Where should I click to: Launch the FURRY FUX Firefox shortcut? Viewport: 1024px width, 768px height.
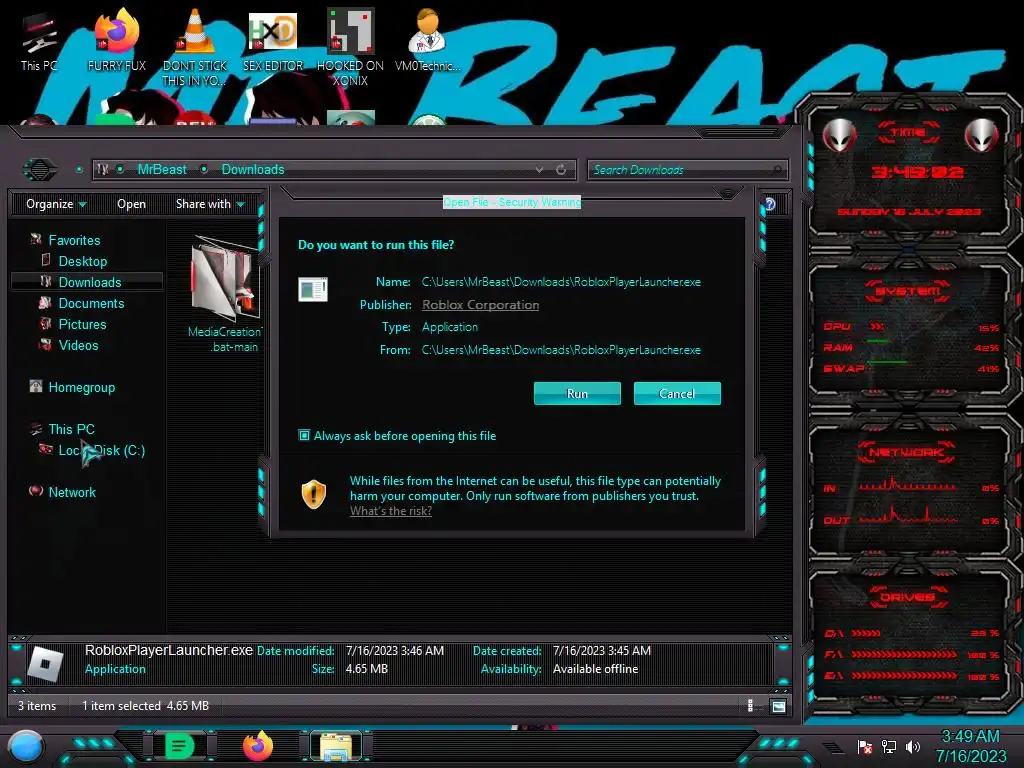tap(117, 40)
